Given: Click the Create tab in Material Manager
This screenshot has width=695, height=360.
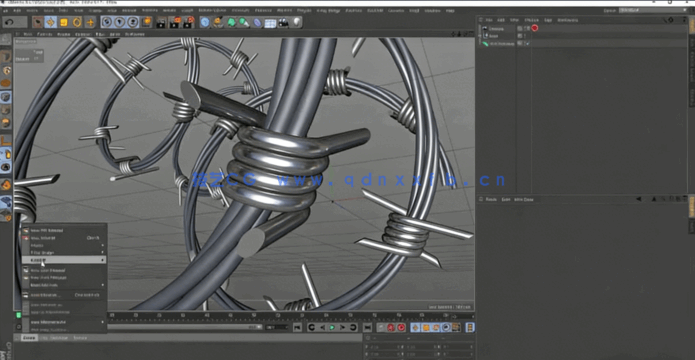Looking at the screenshot, I should pyautogui.click(x=29, y=338).
